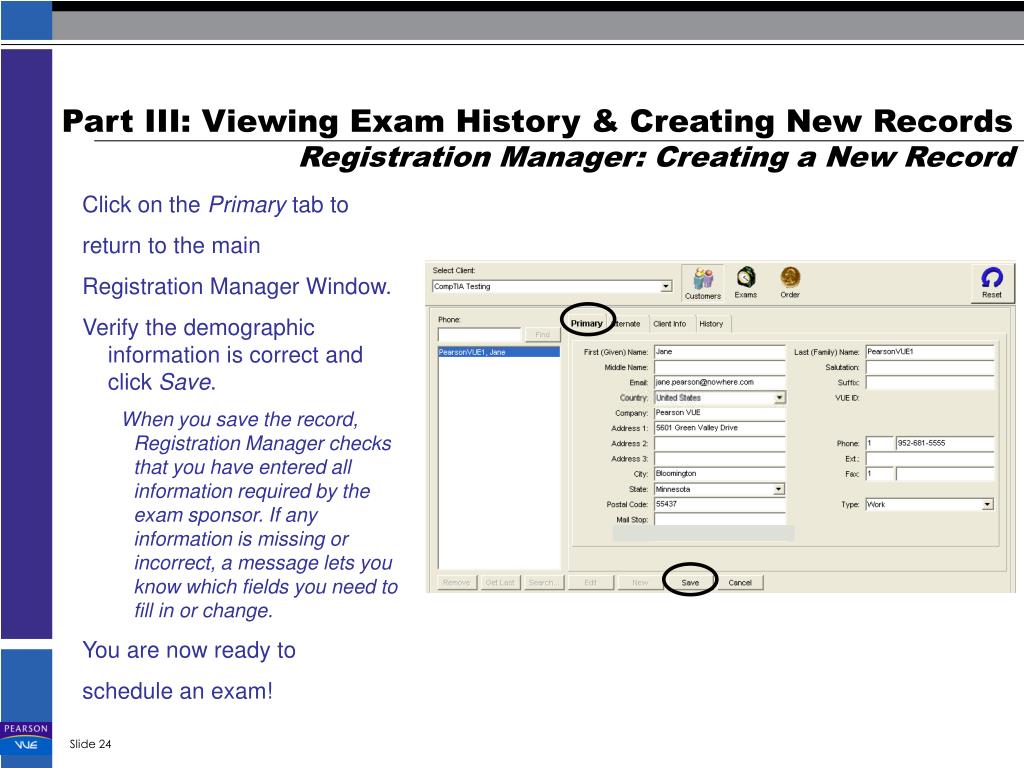Click the Search... button
The width and height of the screenshot is (1024, 768).
[542, 583]
